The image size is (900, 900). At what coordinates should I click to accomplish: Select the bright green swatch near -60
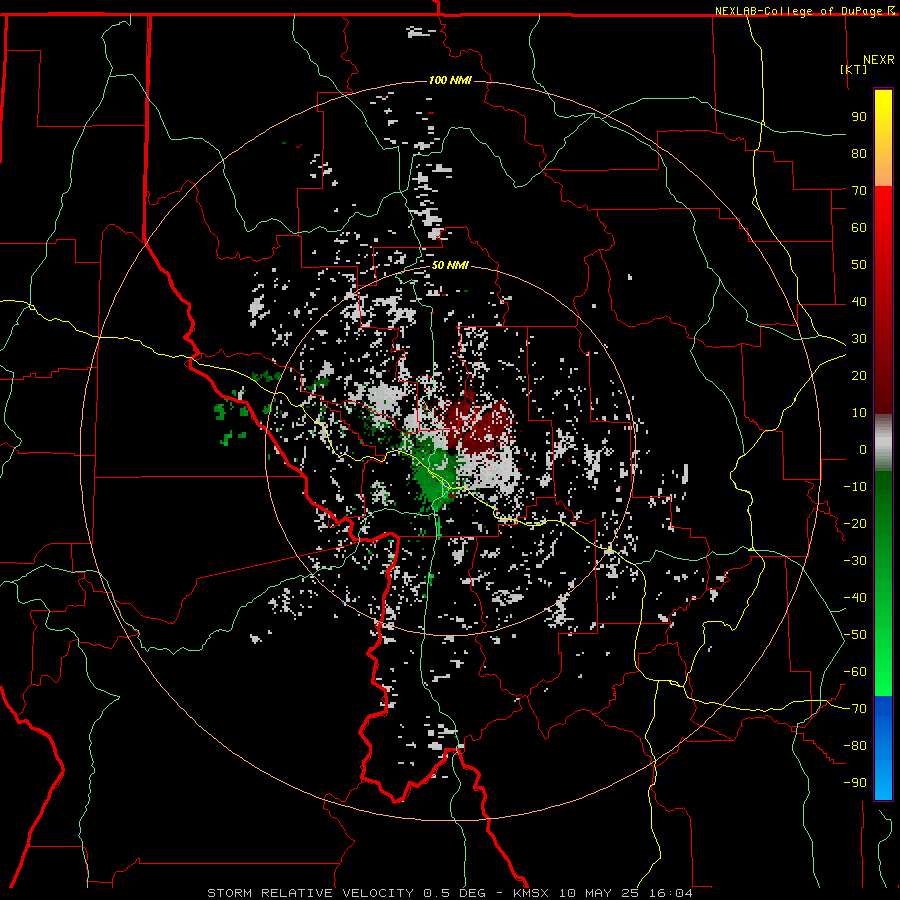pos(883,672)
